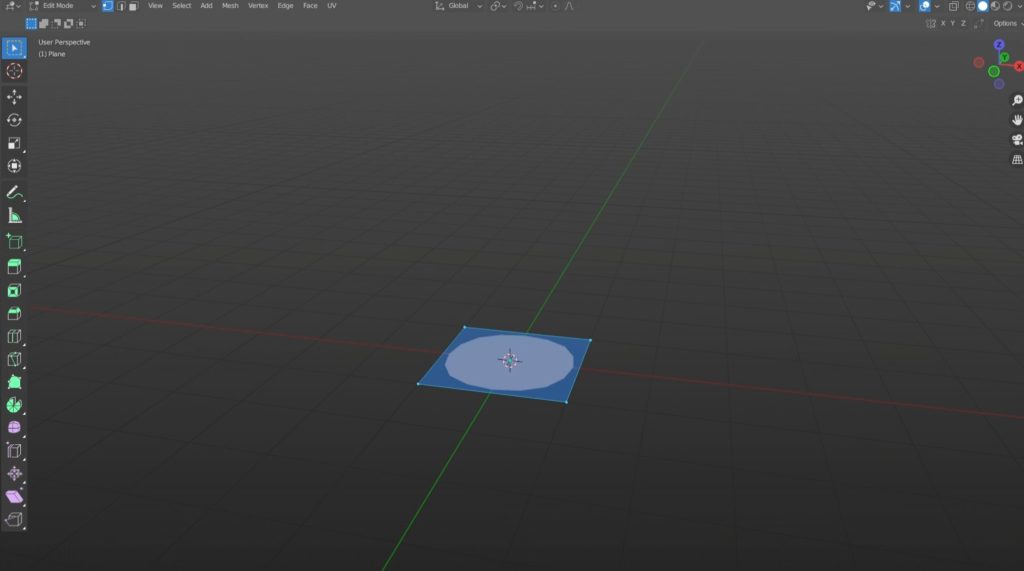This screenshot has width=1024, height=571.
Task: Click the Annotate pencil tool
Action: (x=14, y=192)
